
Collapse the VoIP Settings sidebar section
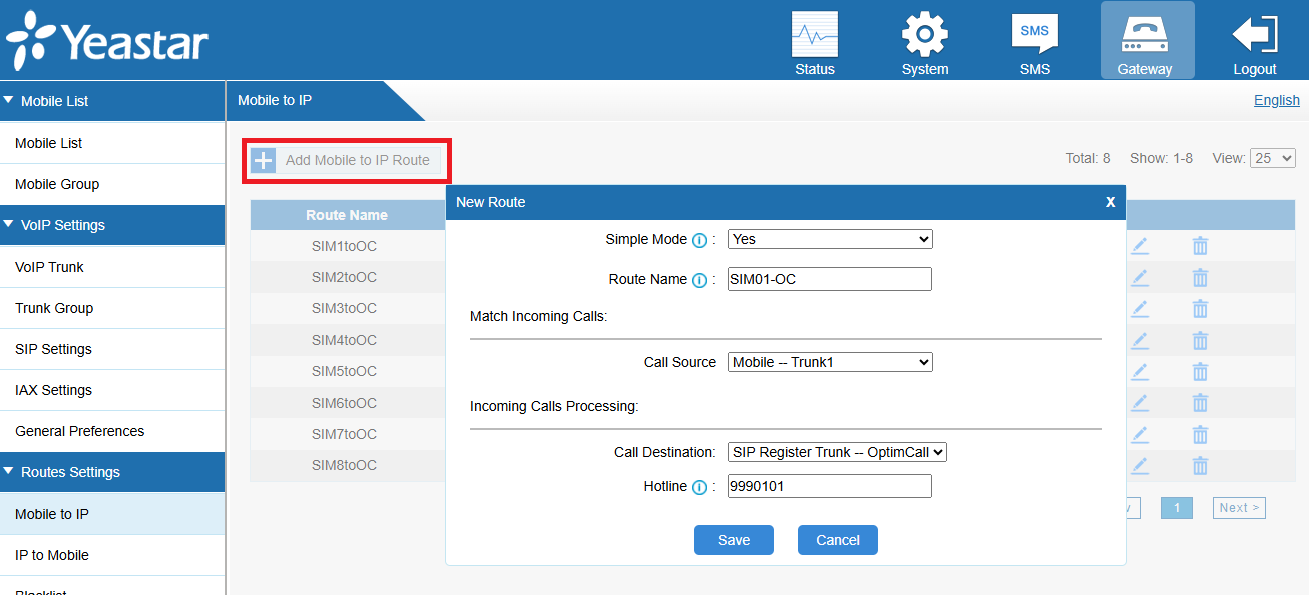(112, 225)
